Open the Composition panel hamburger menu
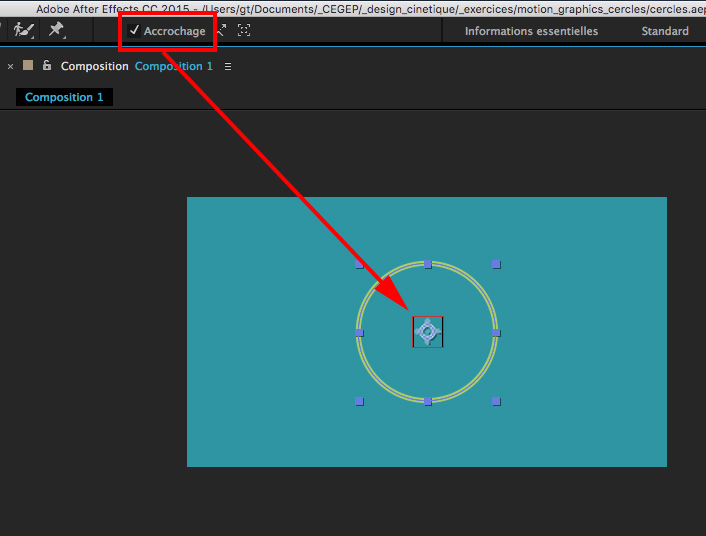This screenshot has width=706, height=536. [x=228, y=67]
